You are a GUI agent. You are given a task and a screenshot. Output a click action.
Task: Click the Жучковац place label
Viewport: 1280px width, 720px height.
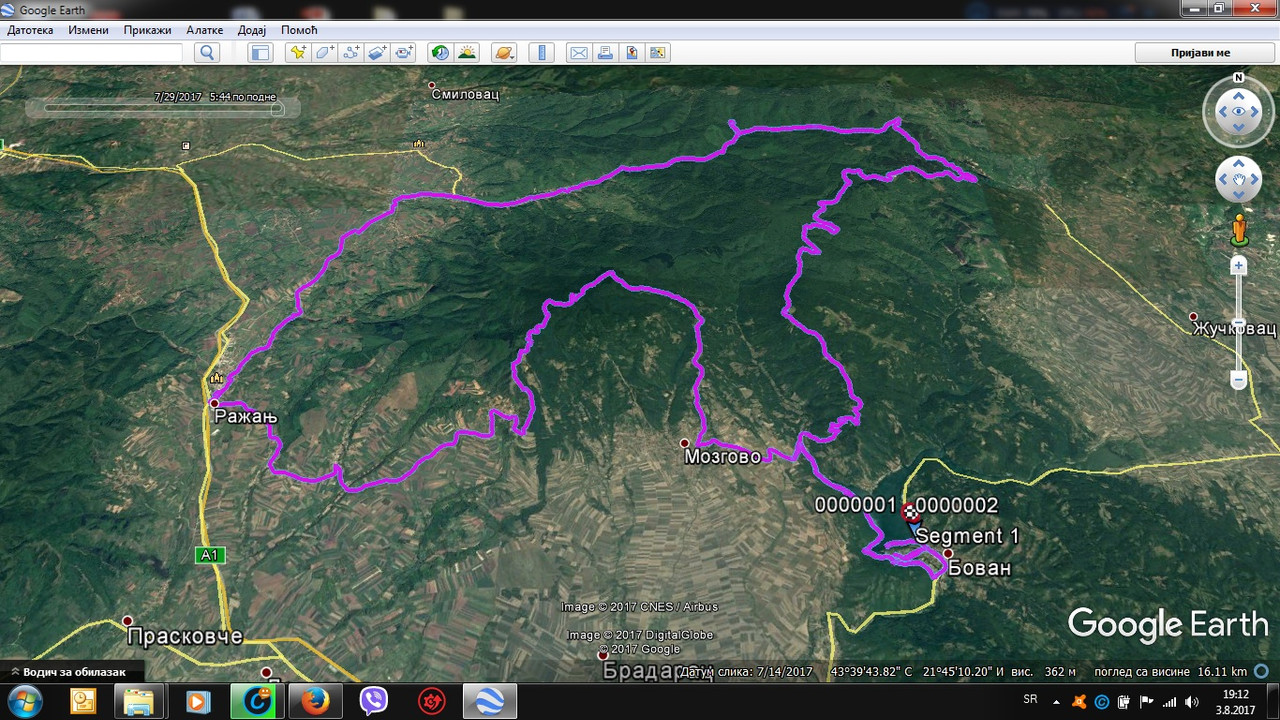1234,329
